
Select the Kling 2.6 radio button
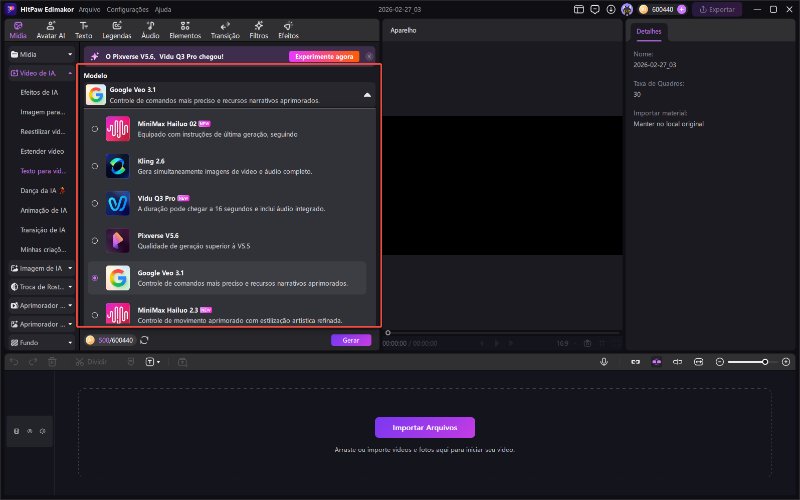95,166
